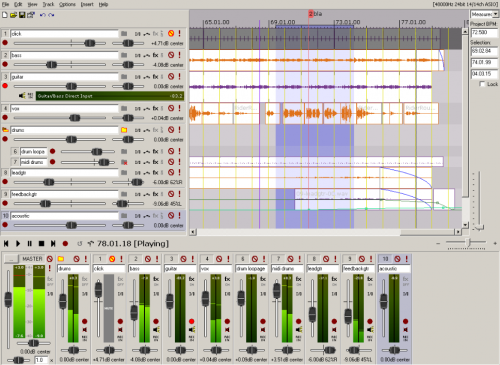The height and width of the screenshot is (365, 500).
Task: Save the project with the floppy disk icon
Action: (22, 15)
